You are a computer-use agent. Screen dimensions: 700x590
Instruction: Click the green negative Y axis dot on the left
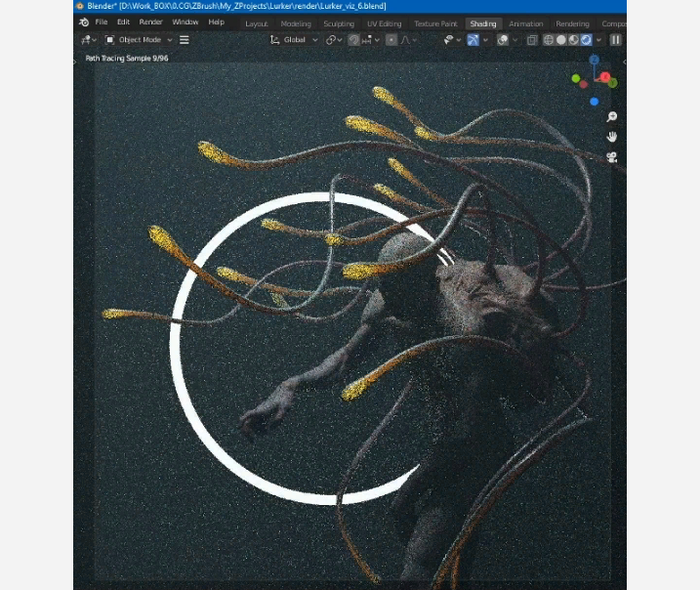coord(576,79)
